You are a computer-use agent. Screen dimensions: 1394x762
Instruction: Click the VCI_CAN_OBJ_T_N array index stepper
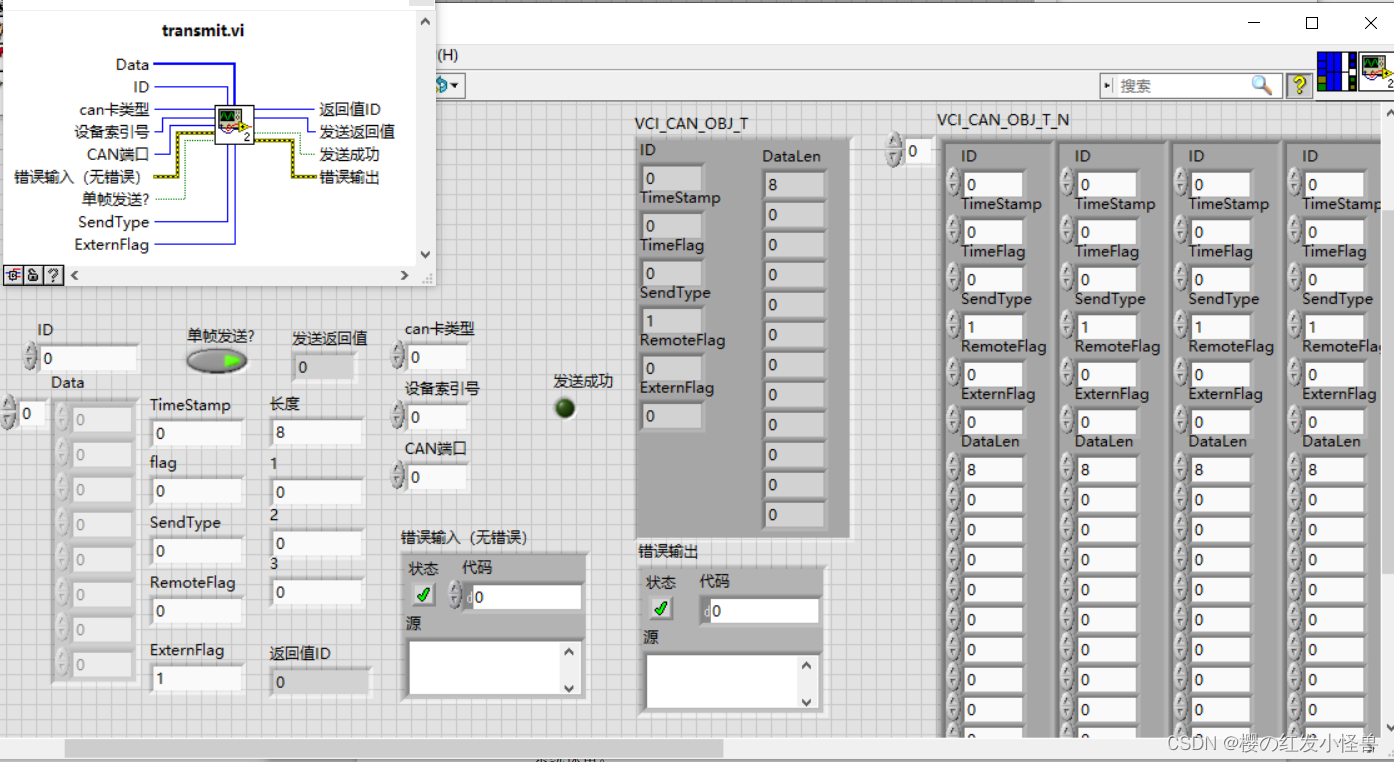[x=894, y=151]
